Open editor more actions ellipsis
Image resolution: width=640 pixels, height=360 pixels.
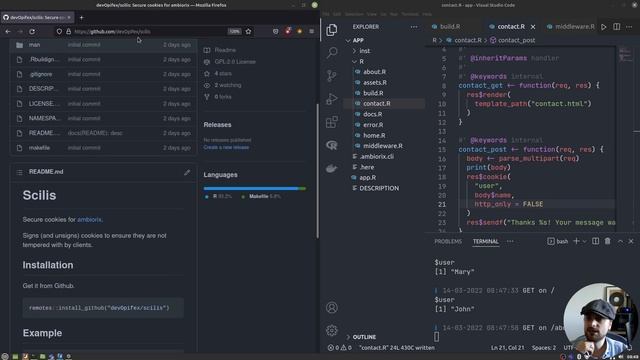[629, 27]
